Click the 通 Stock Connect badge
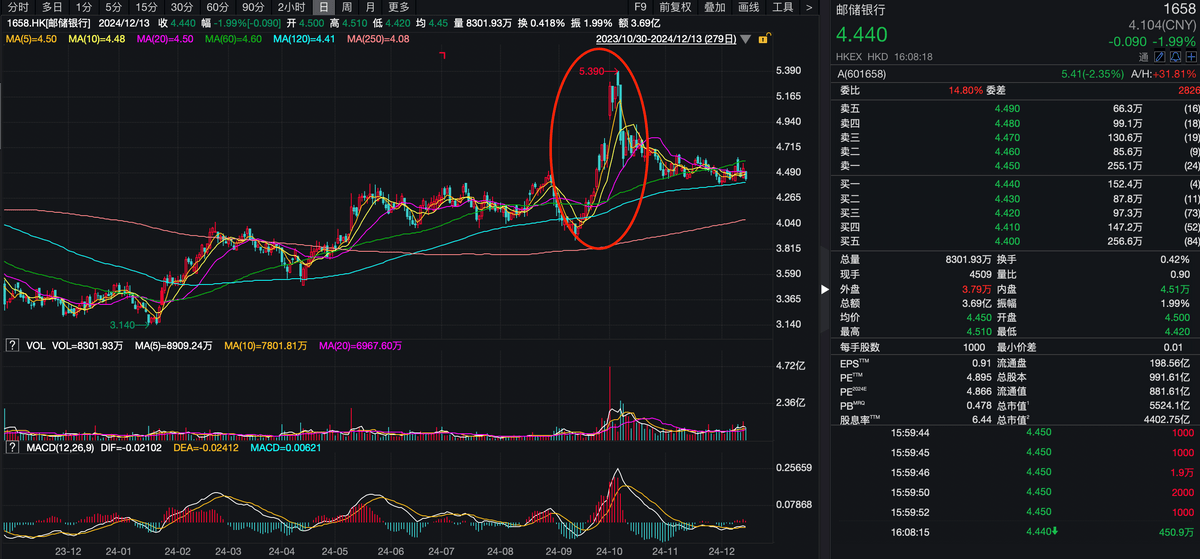Viewport: 1200px width, 559px height. click(x=1143, y=57)
